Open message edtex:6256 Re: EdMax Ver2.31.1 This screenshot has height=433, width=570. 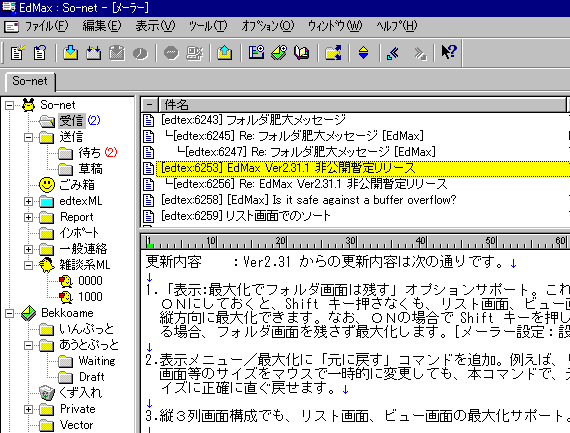306,184
